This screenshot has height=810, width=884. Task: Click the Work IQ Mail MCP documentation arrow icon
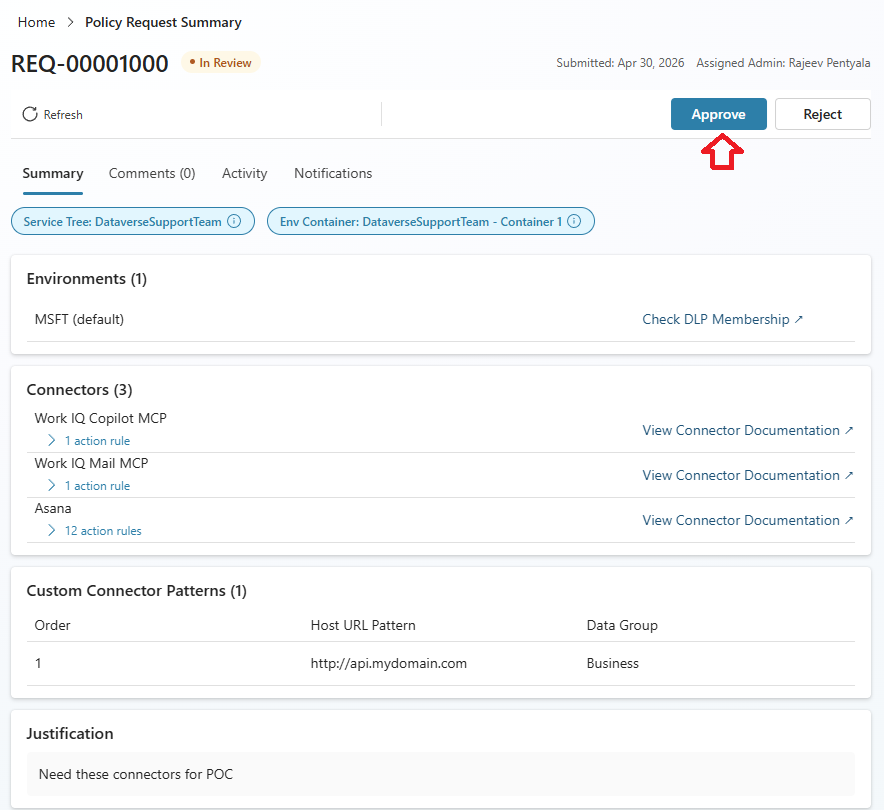[x=849, y=475]
